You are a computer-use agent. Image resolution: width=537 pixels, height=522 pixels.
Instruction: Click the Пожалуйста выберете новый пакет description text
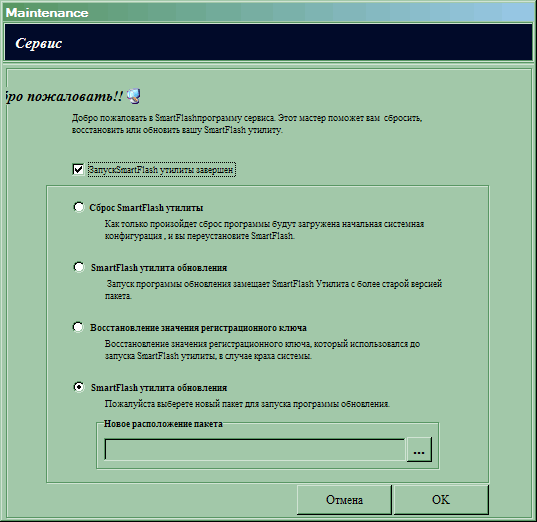coord(247,404)
